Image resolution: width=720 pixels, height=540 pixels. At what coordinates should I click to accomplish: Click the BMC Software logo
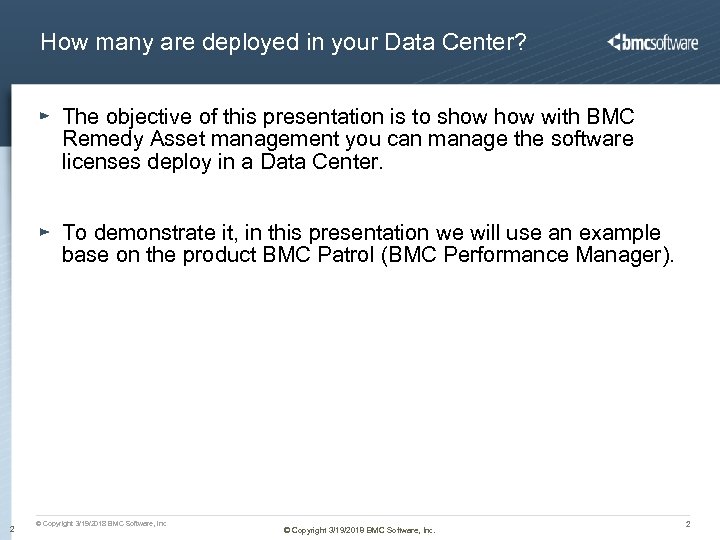(653, 42)
